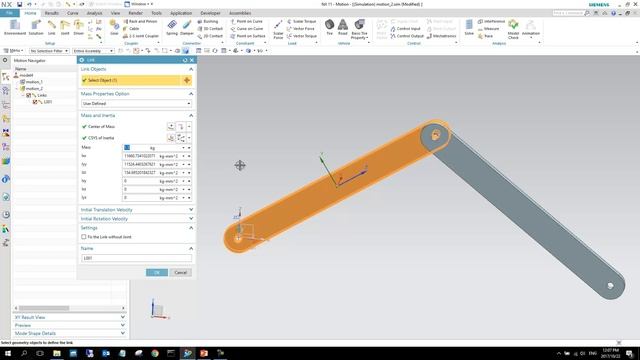Open Chrome from the taskbar
This screenshot has width=640, height=360.
(x=155, y=353)
